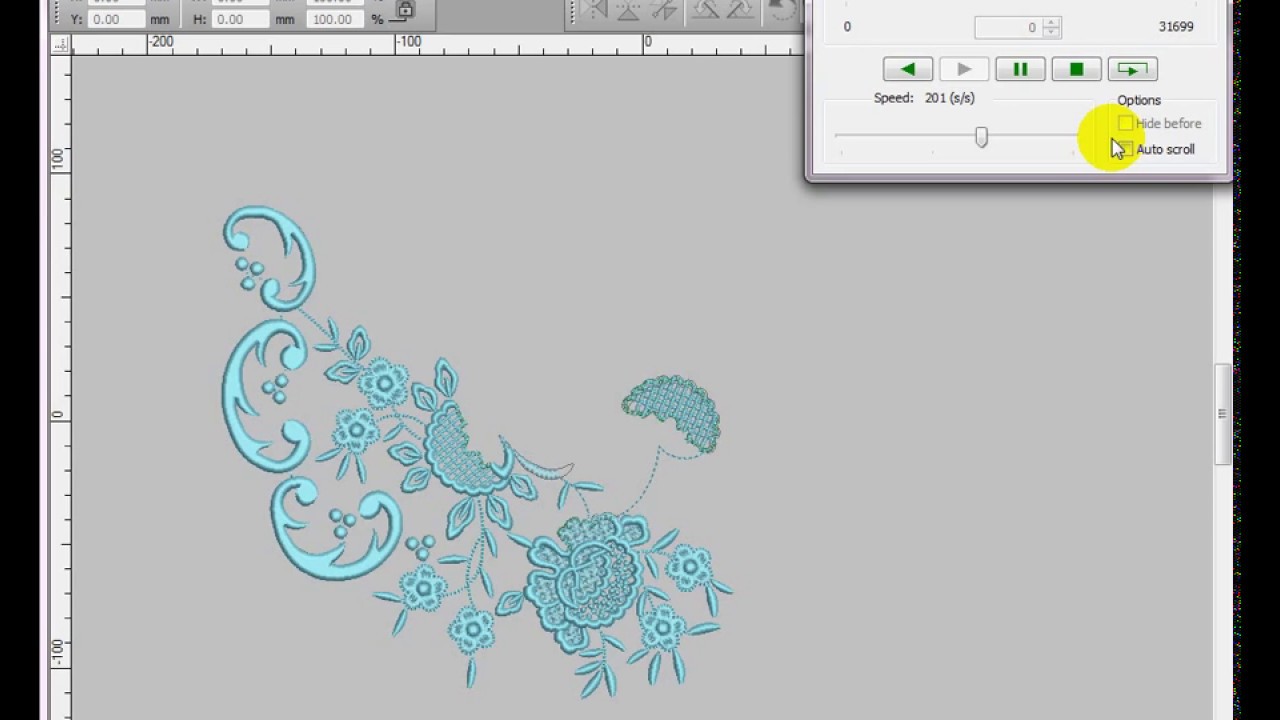The image size is (1280, 720).
Task: Click the vertical scrollbar thumb
Action: pos(1222,414)
